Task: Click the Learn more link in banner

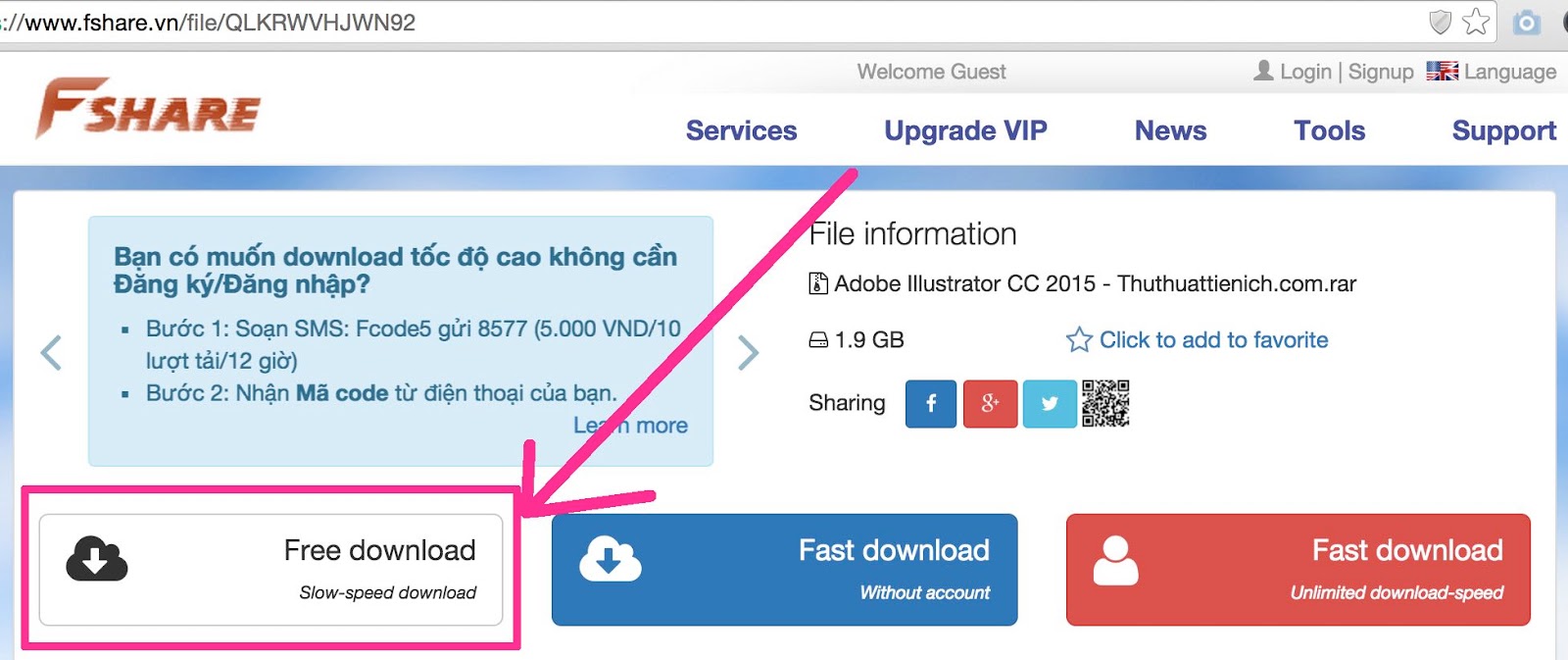Action: (631, 426)
